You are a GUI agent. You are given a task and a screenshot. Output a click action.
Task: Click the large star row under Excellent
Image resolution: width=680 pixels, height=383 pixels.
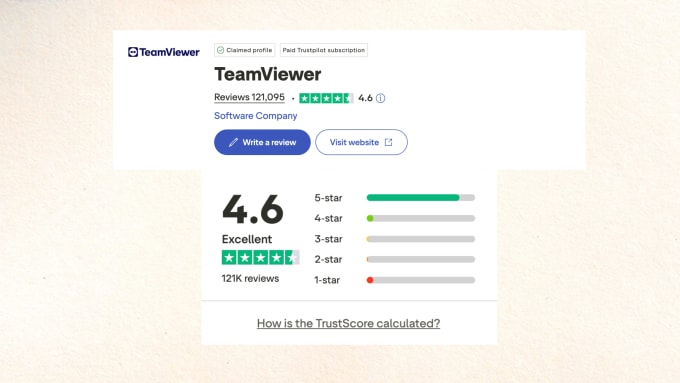point(261,258)
